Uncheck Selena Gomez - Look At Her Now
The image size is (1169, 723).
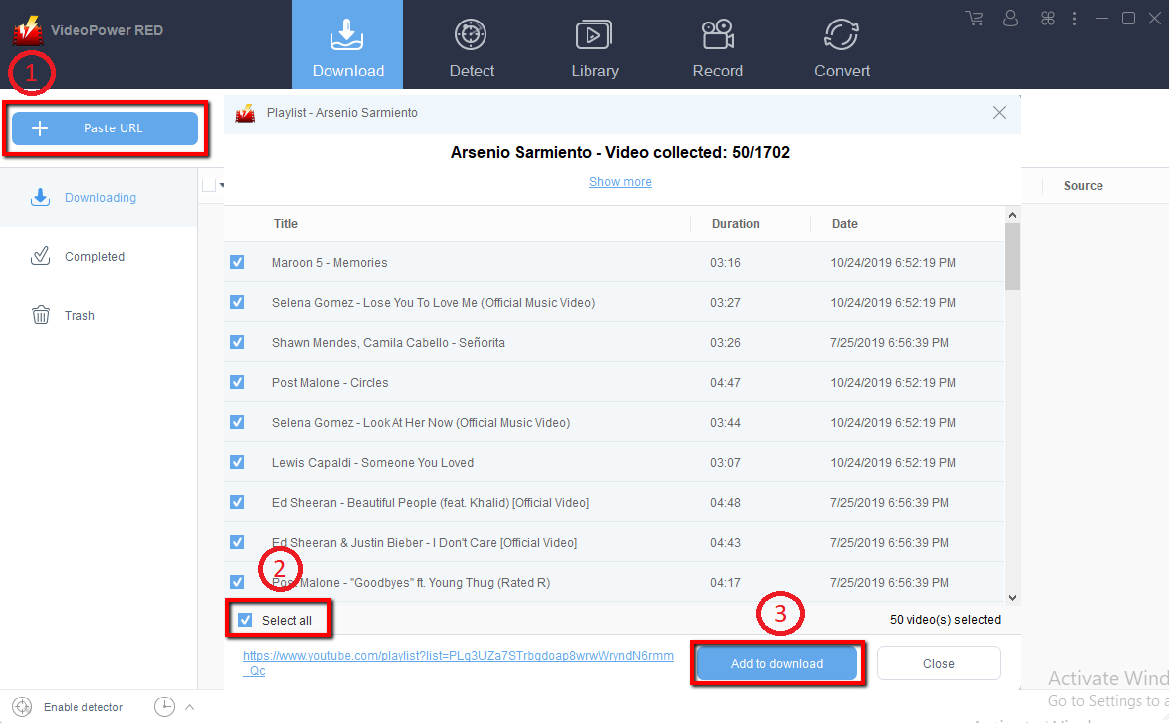(x=237, y=422)
